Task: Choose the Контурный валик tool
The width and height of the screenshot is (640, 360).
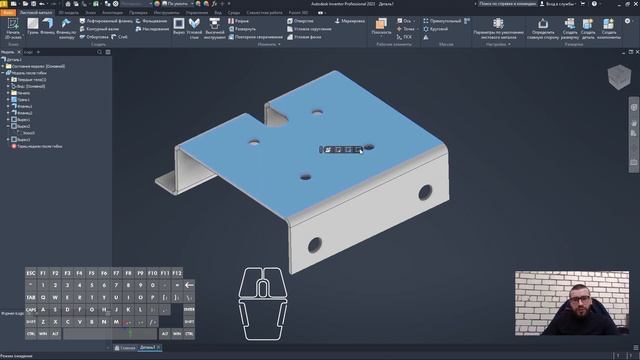Action: point(99,29)
